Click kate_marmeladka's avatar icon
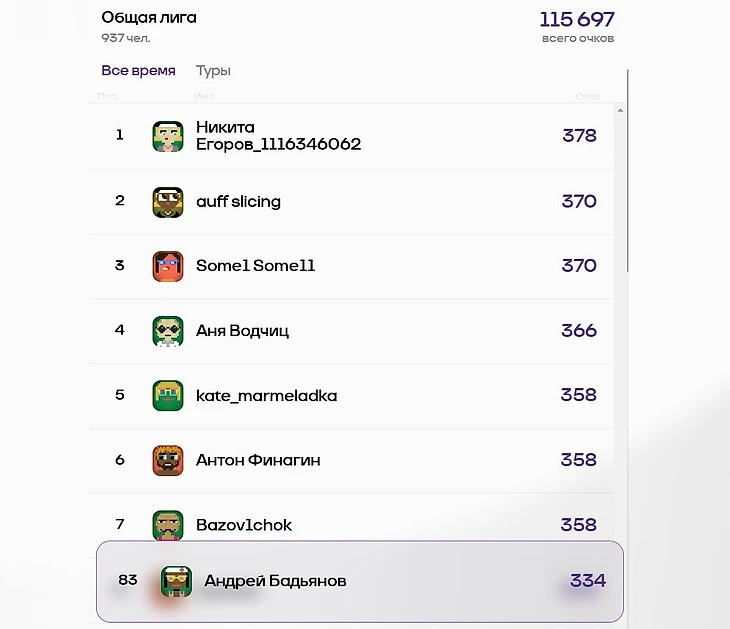Image resolution: width=730 pixels, height=629 pixels. coord(168,396)
